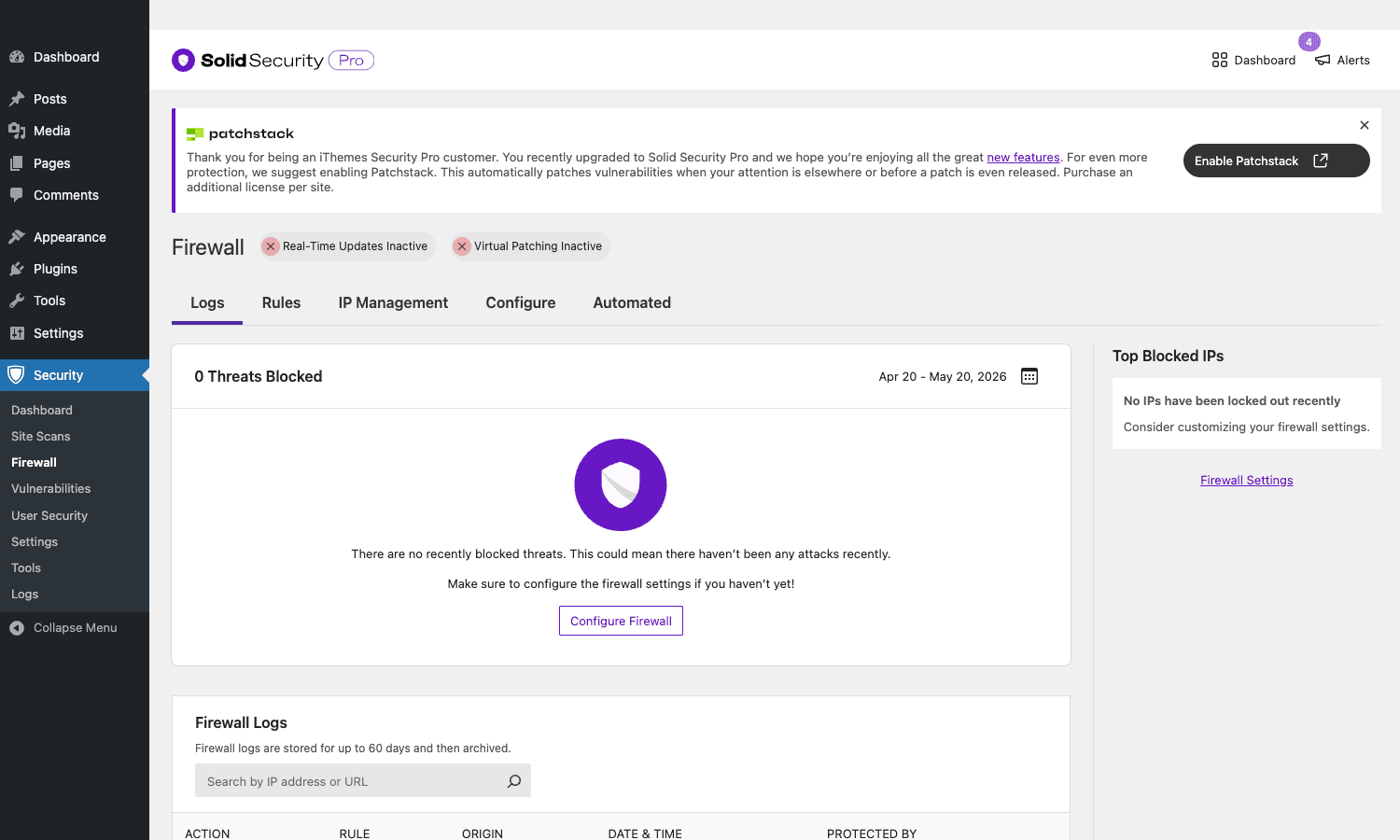1400x840 pixels.
Task: Click the Plugins plug icon
Action: [x=17, y=269]
